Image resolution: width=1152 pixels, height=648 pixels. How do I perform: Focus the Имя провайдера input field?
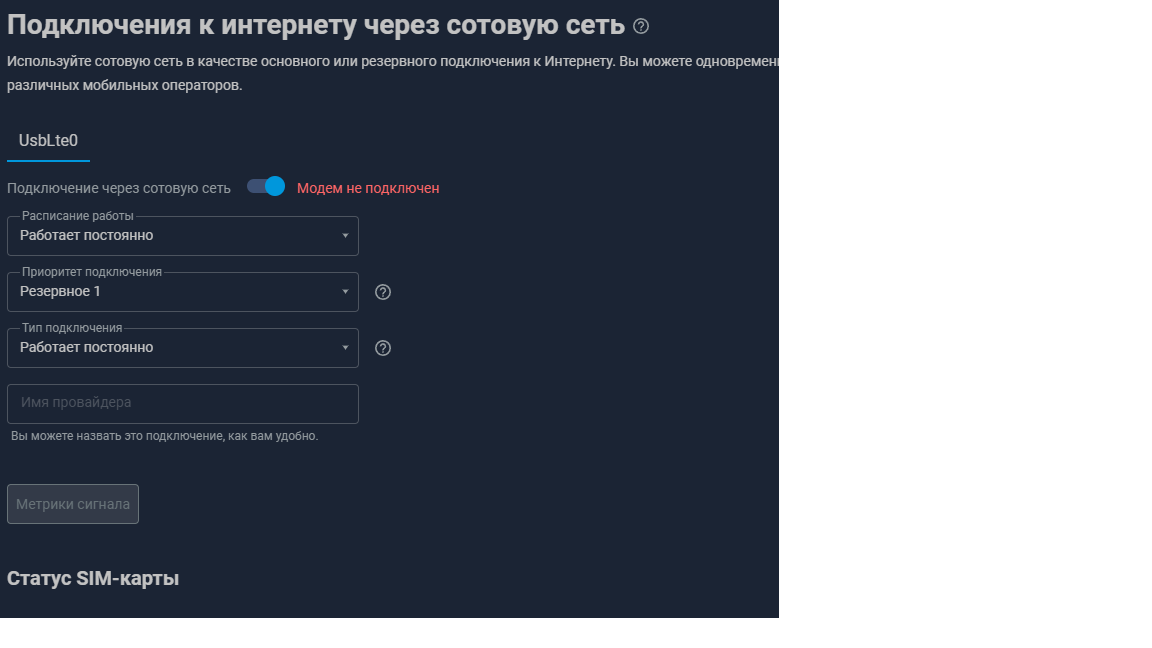point(183,403)
